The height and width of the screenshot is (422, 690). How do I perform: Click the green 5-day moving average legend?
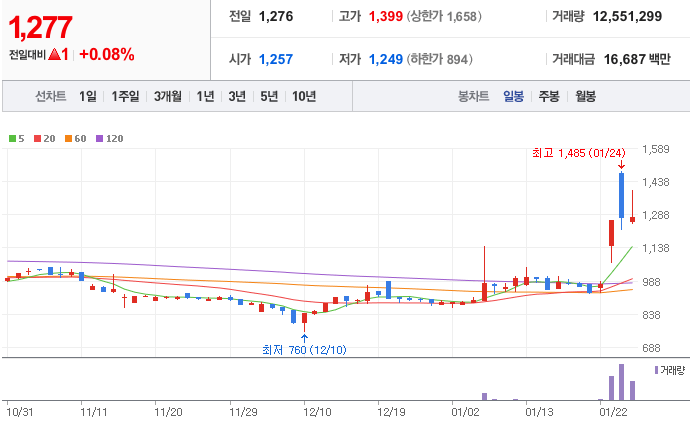[17, 139]
